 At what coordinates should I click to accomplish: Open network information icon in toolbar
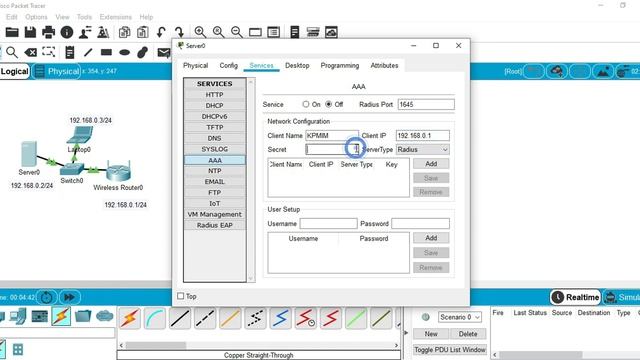pyautogui.click(x=67, y=32)
